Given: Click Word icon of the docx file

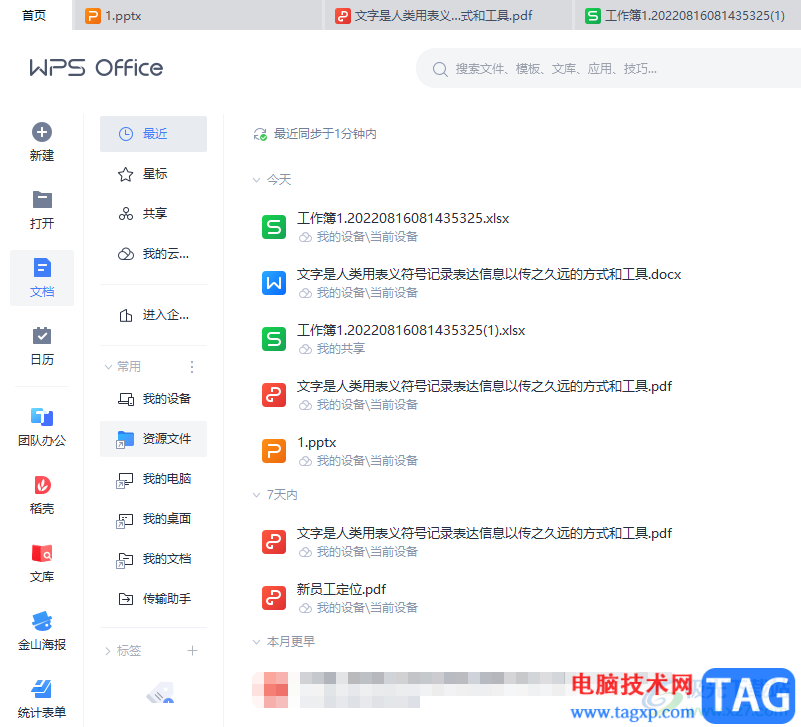Looking at the screenshot, I should click(274, 283).
